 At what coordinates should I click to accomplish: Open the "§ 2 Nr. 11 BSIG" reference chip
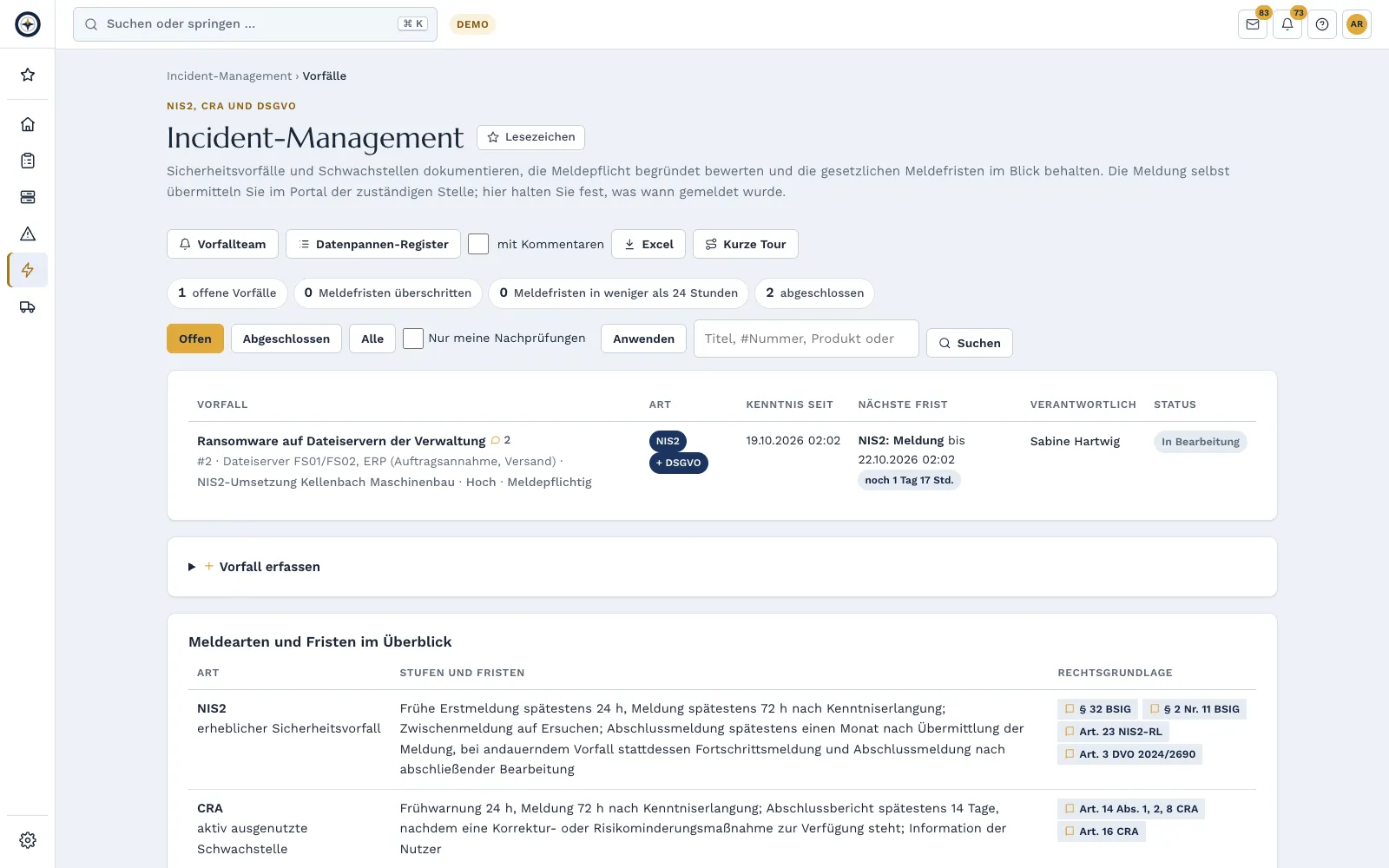coord(1195,709)
